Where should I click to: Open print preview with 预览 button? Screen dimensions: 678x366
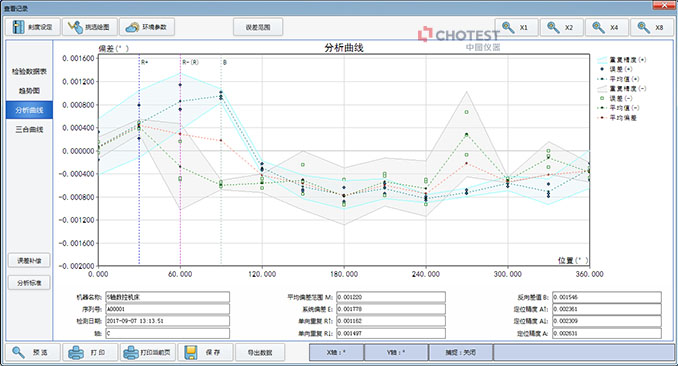pos(32,352)
